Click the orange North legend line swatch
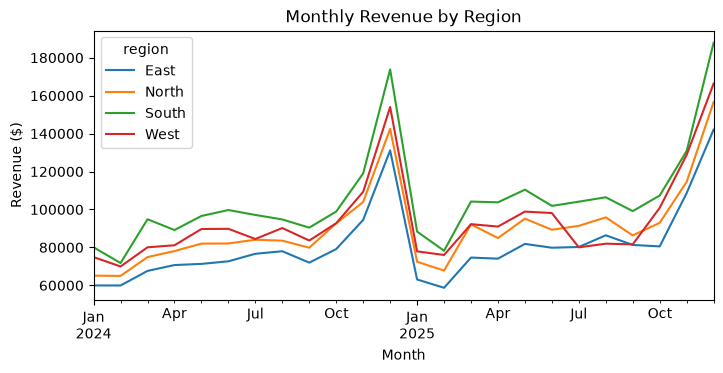Image resolution: width=723 pixels, height=373 pixels. (120, 92)
